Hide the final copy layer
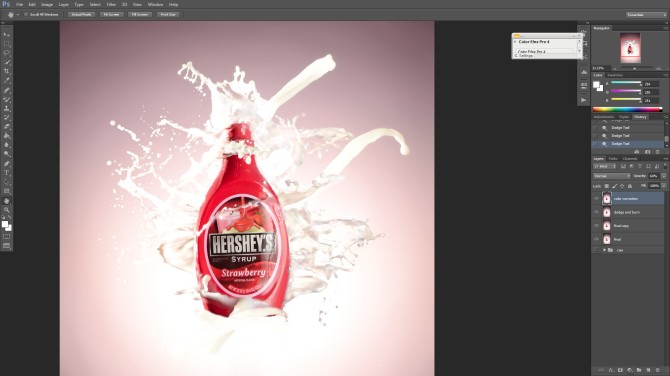 point(597,226)
